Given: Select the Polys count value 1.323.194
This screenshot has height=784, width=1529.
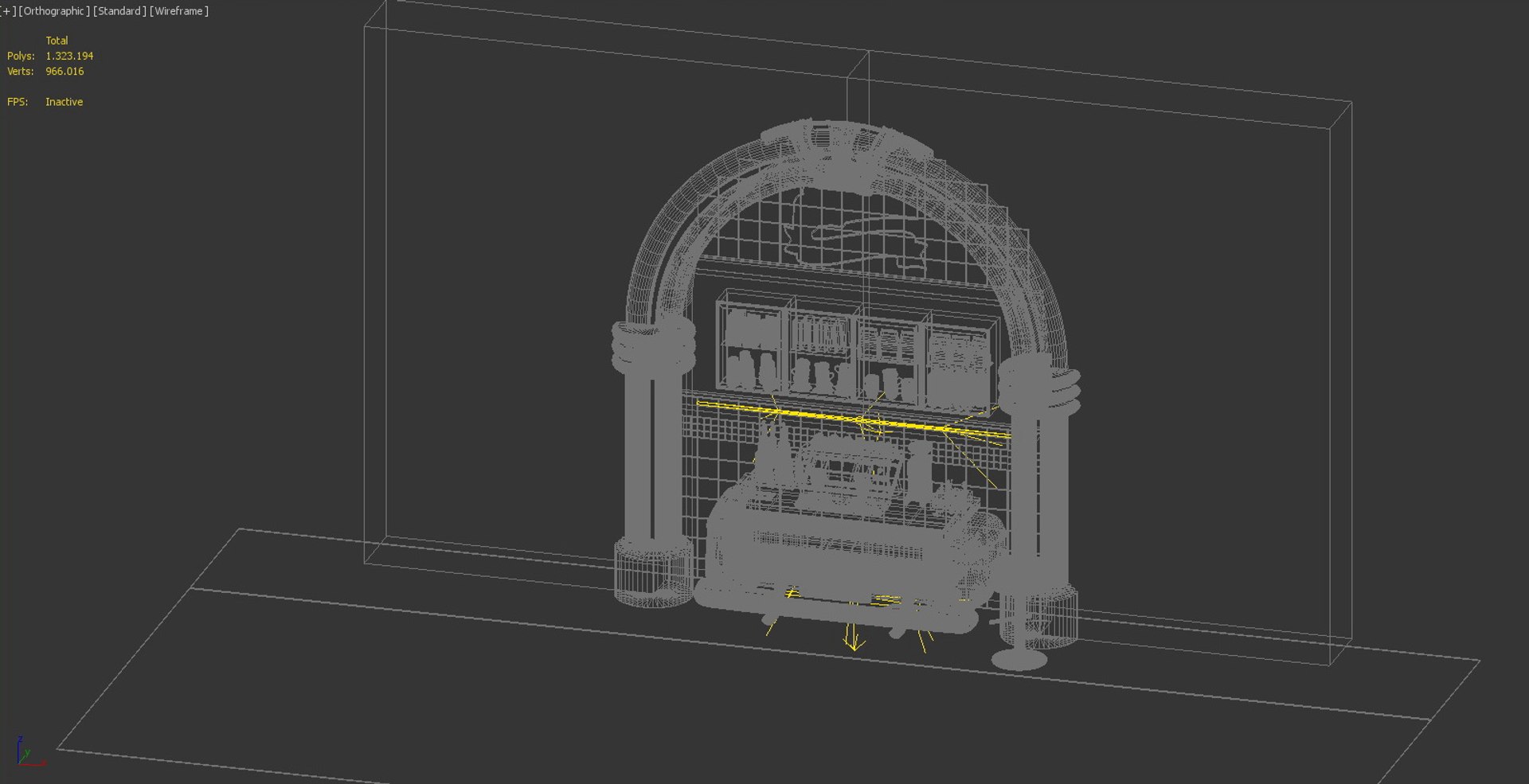Looking at the screenshot, I should click(69, 56).
